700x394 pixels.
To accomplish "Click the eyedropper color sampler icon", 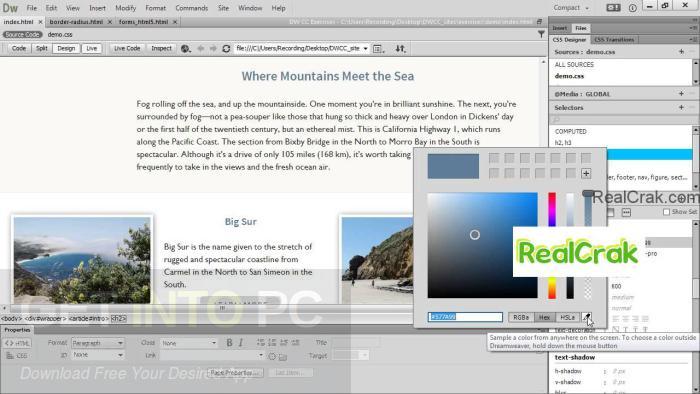I will click(x=587, y=317).
